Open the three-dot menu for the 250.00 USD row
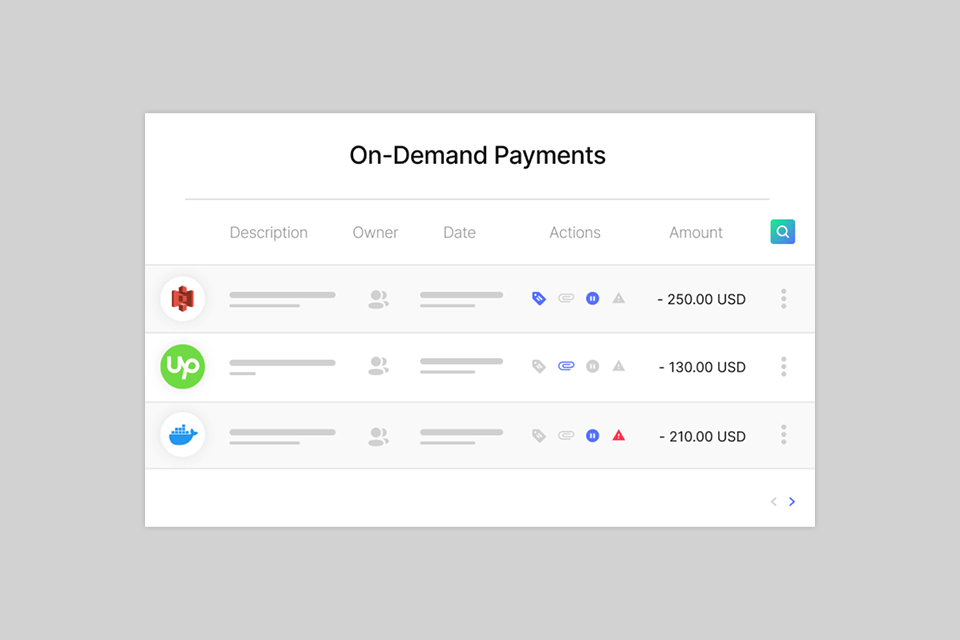Viewport: 960px width, 640px height. (x=784, y=299)
